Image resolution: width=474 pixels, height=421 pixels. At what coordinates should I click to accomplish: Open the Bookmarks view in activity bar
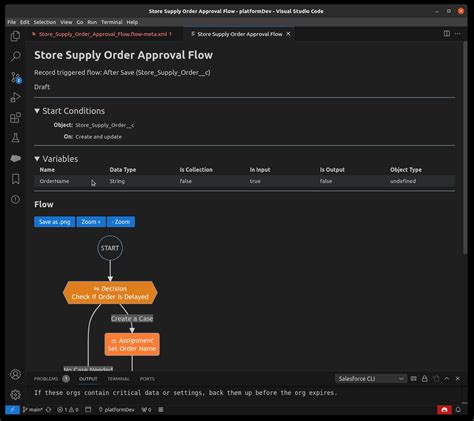click(15, 179)
